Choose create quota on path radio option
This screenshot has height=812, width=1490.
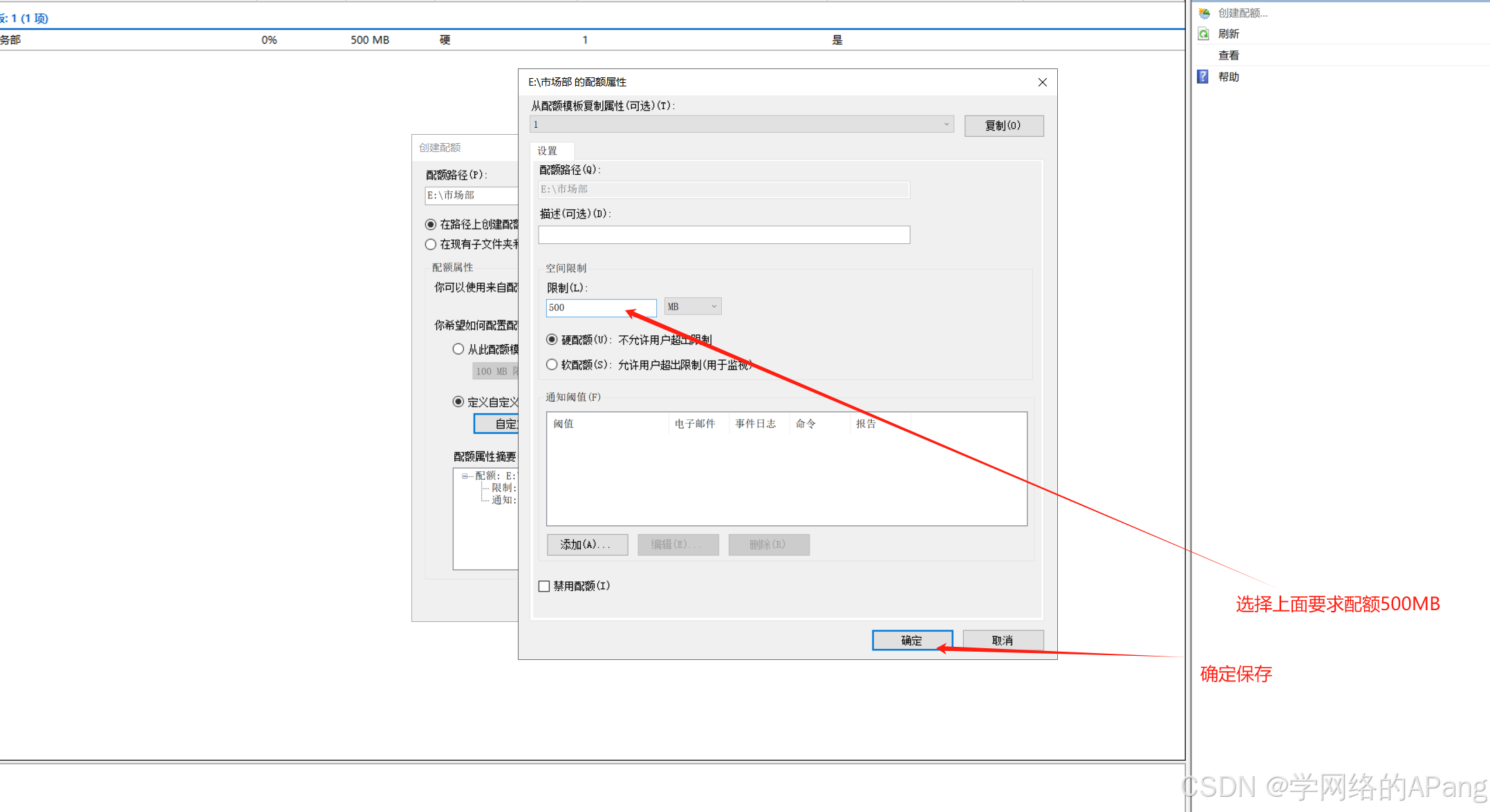431,225
